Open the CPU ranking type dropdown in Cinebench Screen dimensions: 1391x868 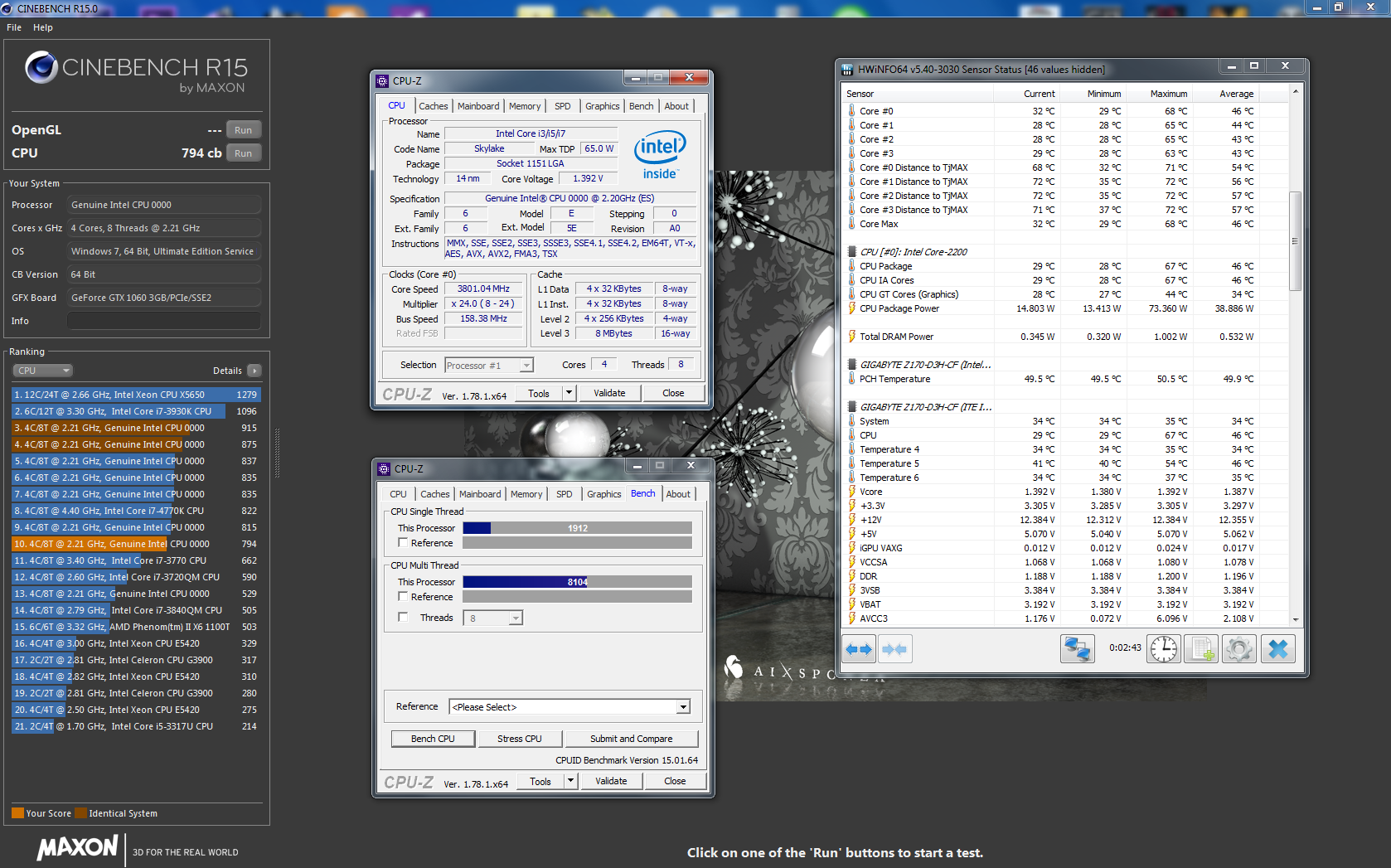point(43,371)
